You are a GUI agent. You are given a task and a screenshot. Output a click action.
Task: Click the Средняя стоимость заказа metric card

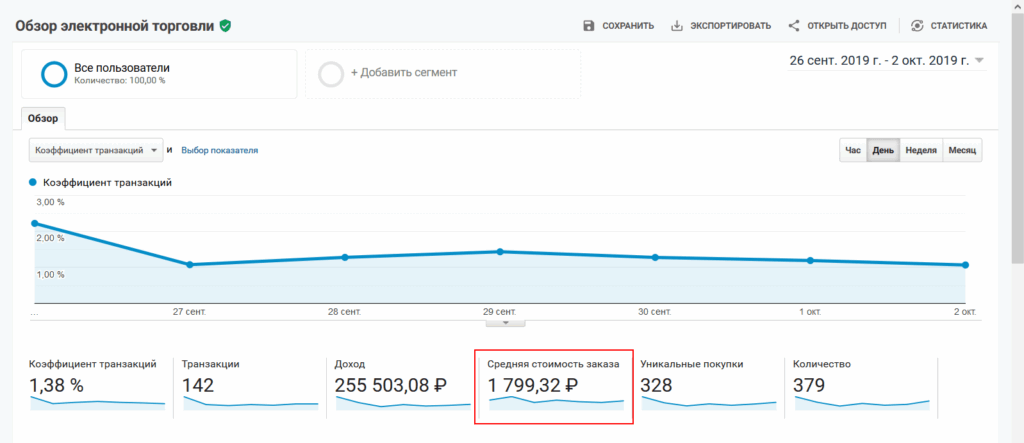(x=553, y=385)
